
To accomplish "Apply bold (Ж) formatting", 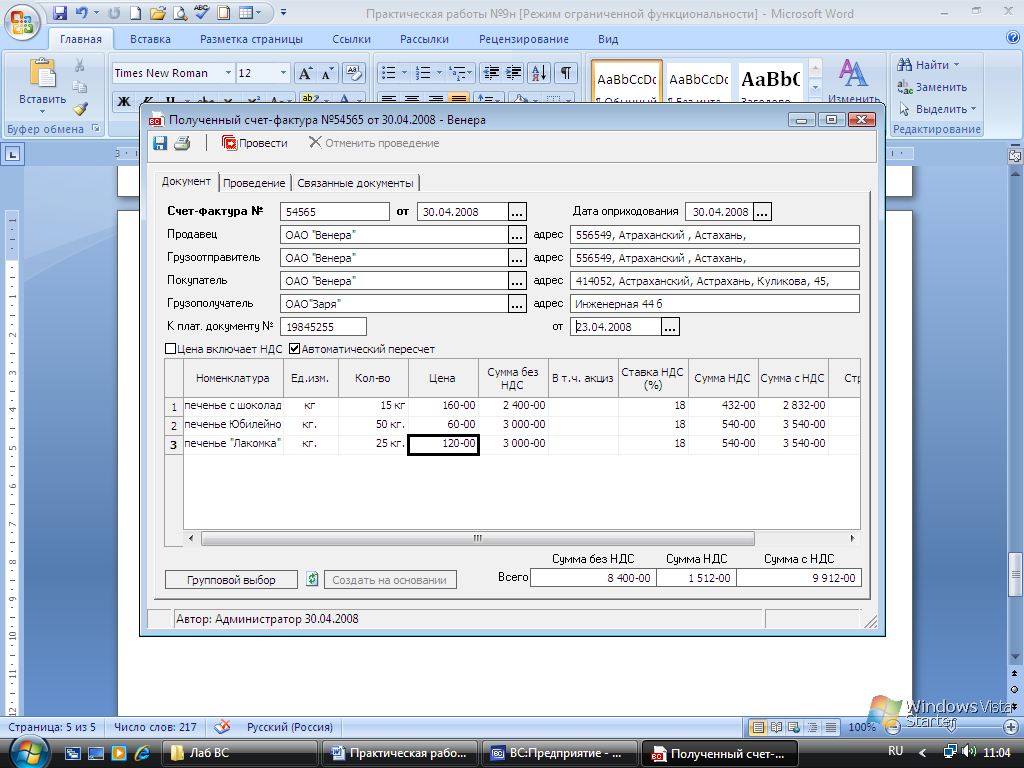I will point(123,101).
